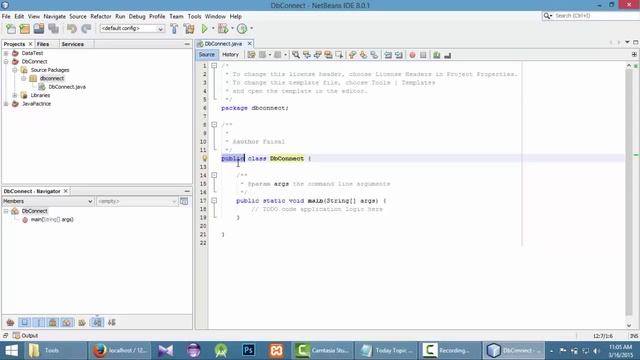Click the Last Edit icon in editor toolbar
This screenshot has width=640, height=360.
point(251,55)
